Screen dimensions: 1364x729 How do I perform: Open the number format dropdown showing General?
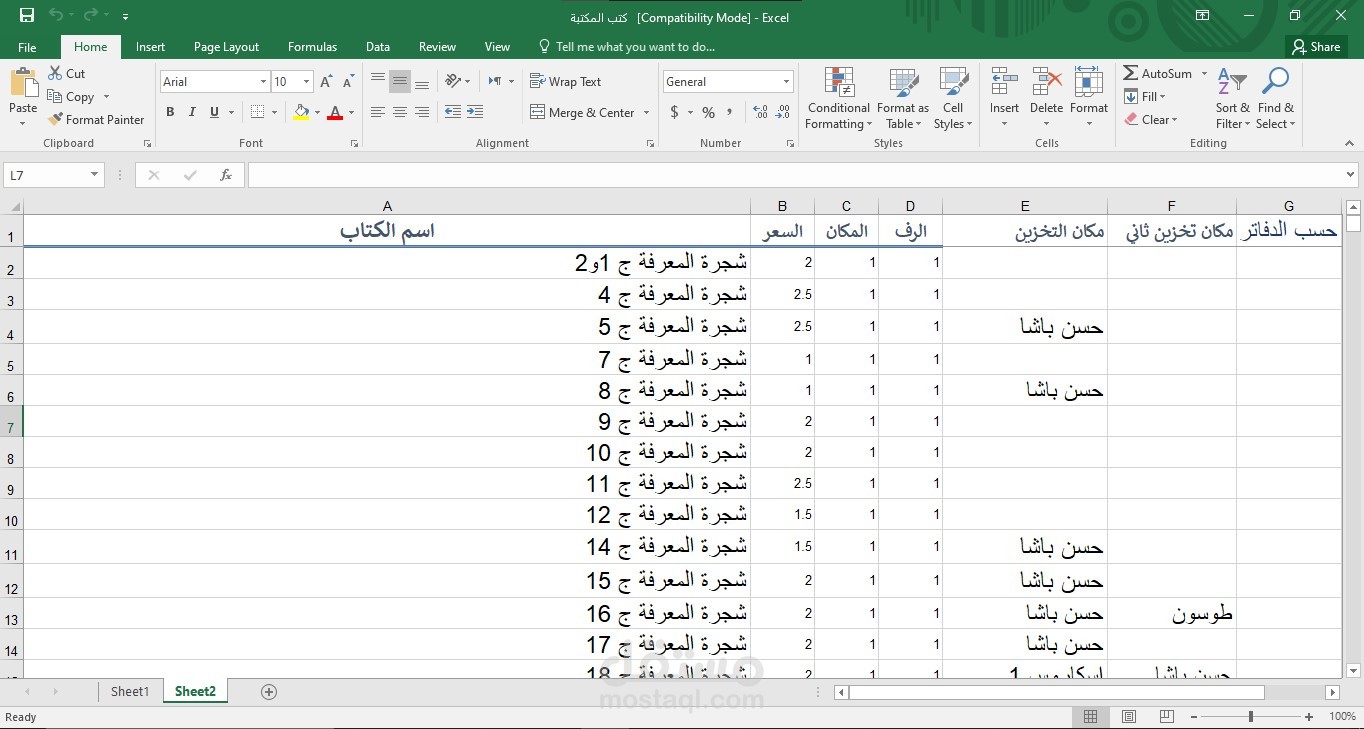(x=787, y=82)
